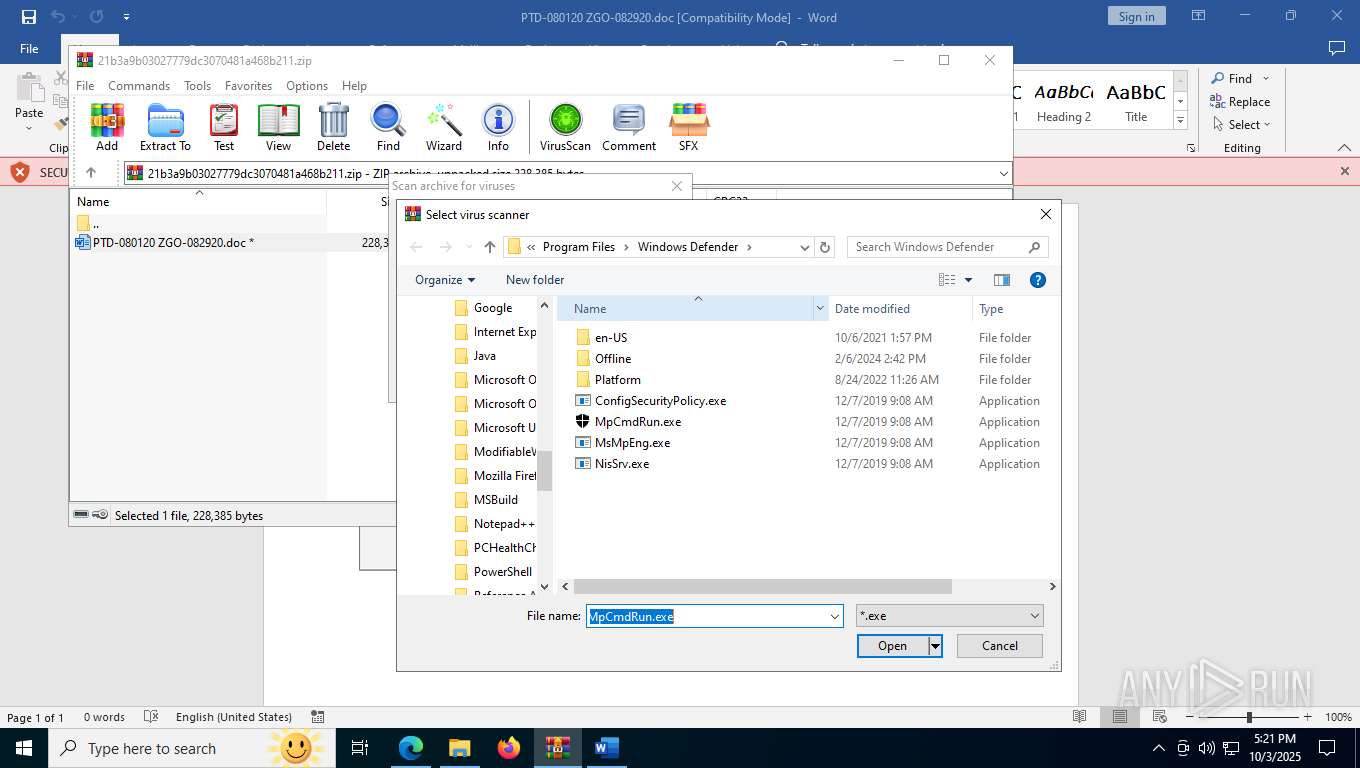1360x768 pixels.
Task: Sign in to Word account
Action: 1136,16
